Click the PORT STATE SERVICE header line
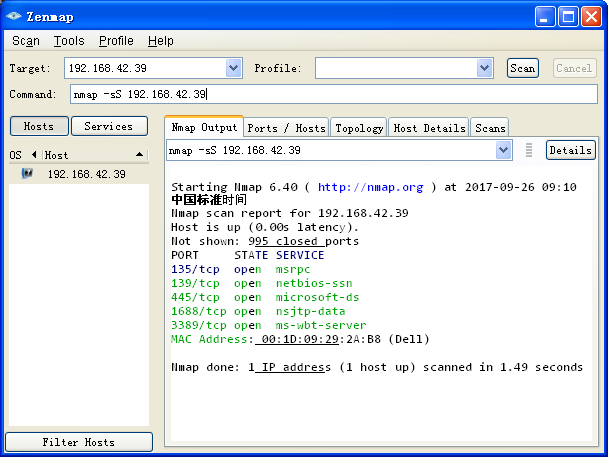The width and height of the screenshot is (608, 457). tap(247, 255)
